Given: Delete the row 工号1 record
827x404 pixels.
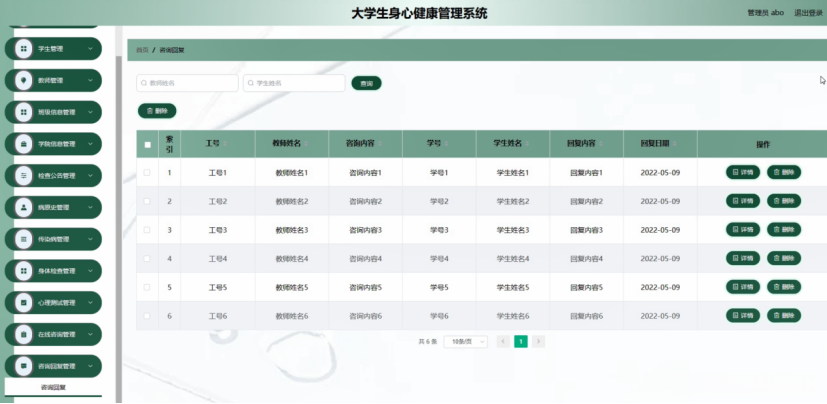Looking at the screenshot, I should coord(784,172).
